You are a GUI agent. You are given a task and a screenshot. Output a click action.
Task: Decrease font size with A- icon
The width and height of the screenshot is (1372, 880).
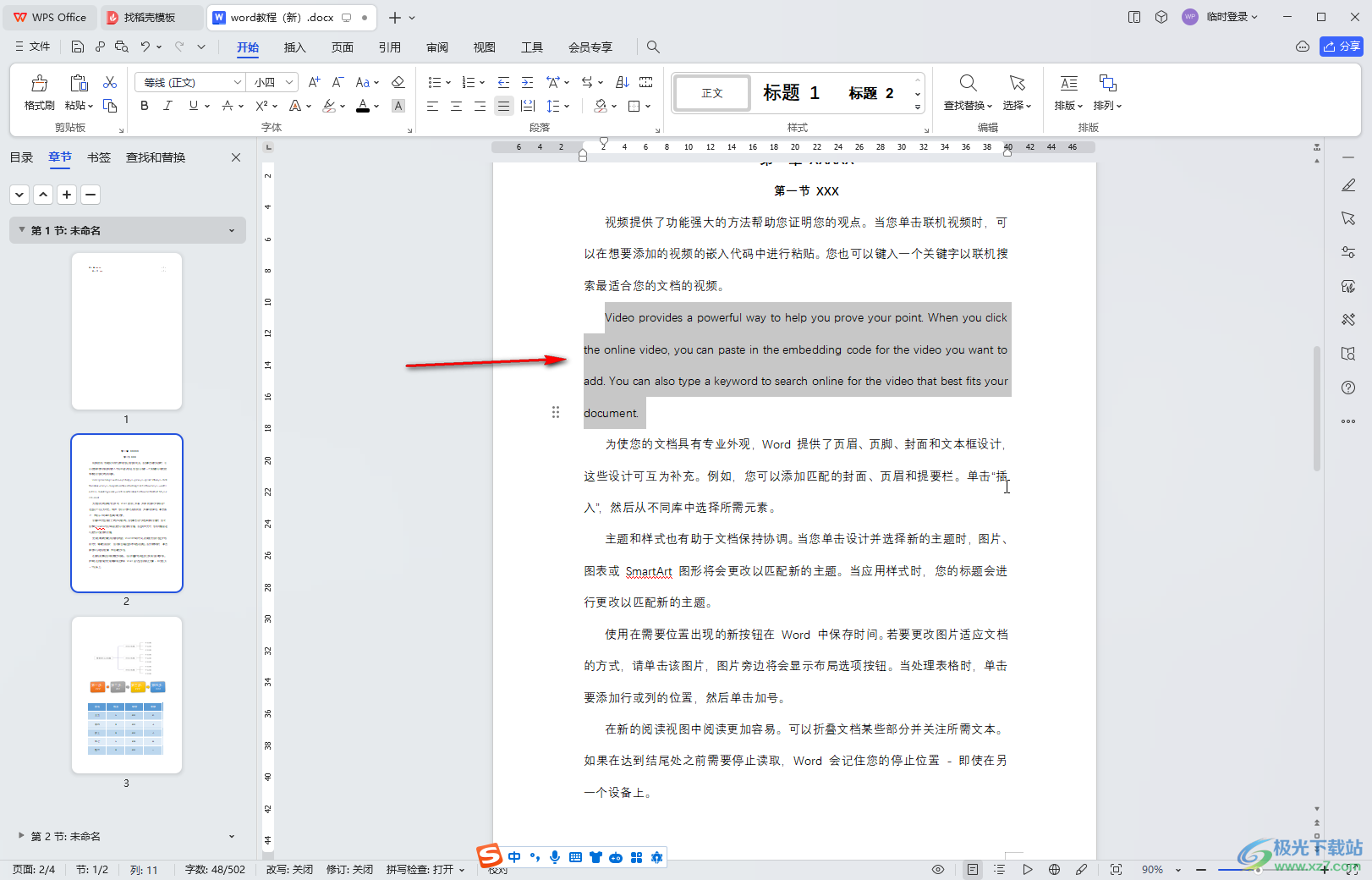click(x=338, y=82)
